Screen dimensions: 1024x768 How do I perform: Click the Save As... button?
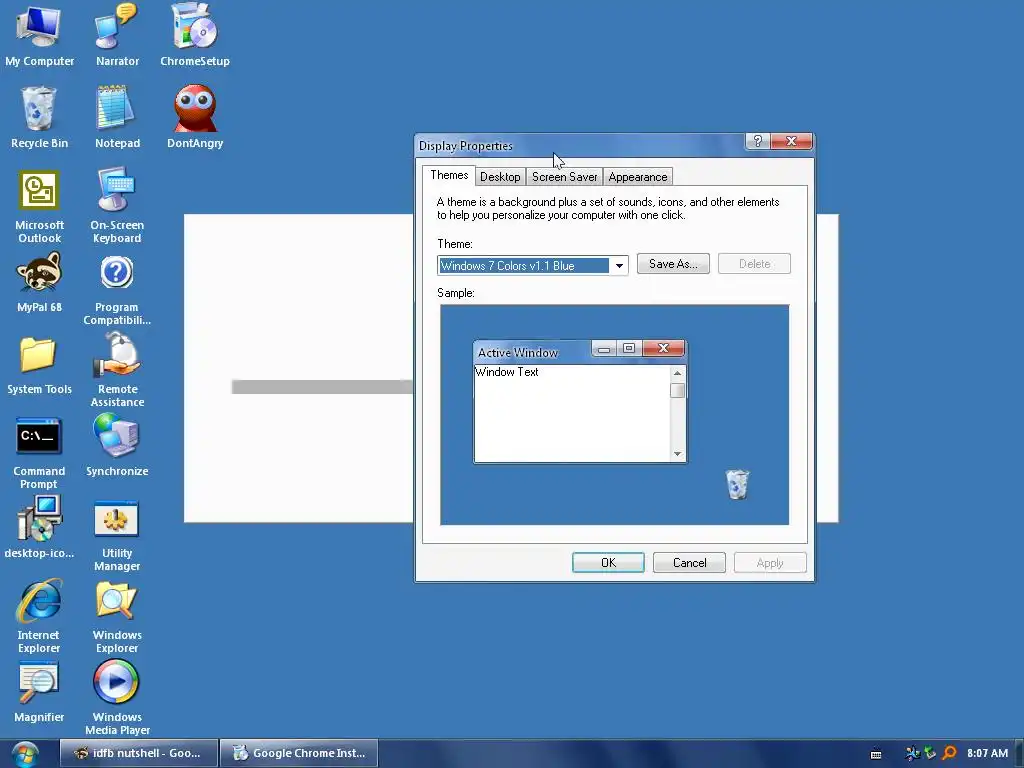673,264
